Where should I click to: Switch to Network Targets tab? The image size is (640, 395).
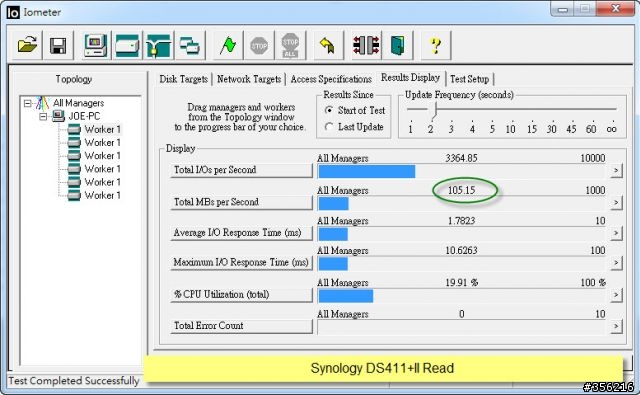[x=249, y=79]
